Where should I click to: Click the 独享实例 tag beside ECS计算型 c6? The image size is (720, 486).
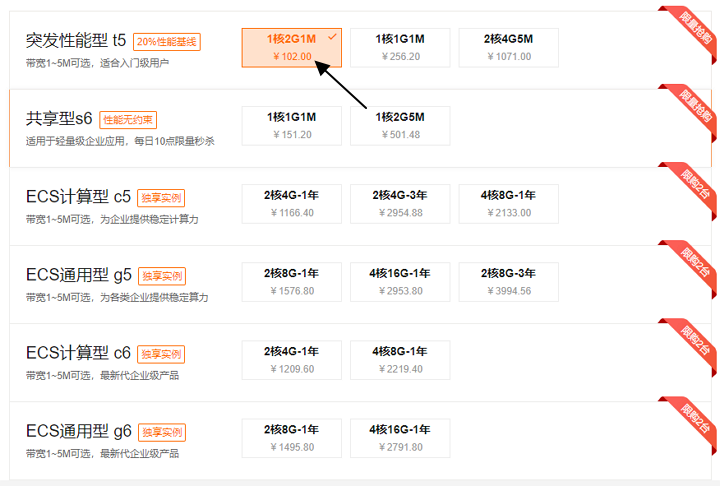pyautogui.click(x=161, y=354)
